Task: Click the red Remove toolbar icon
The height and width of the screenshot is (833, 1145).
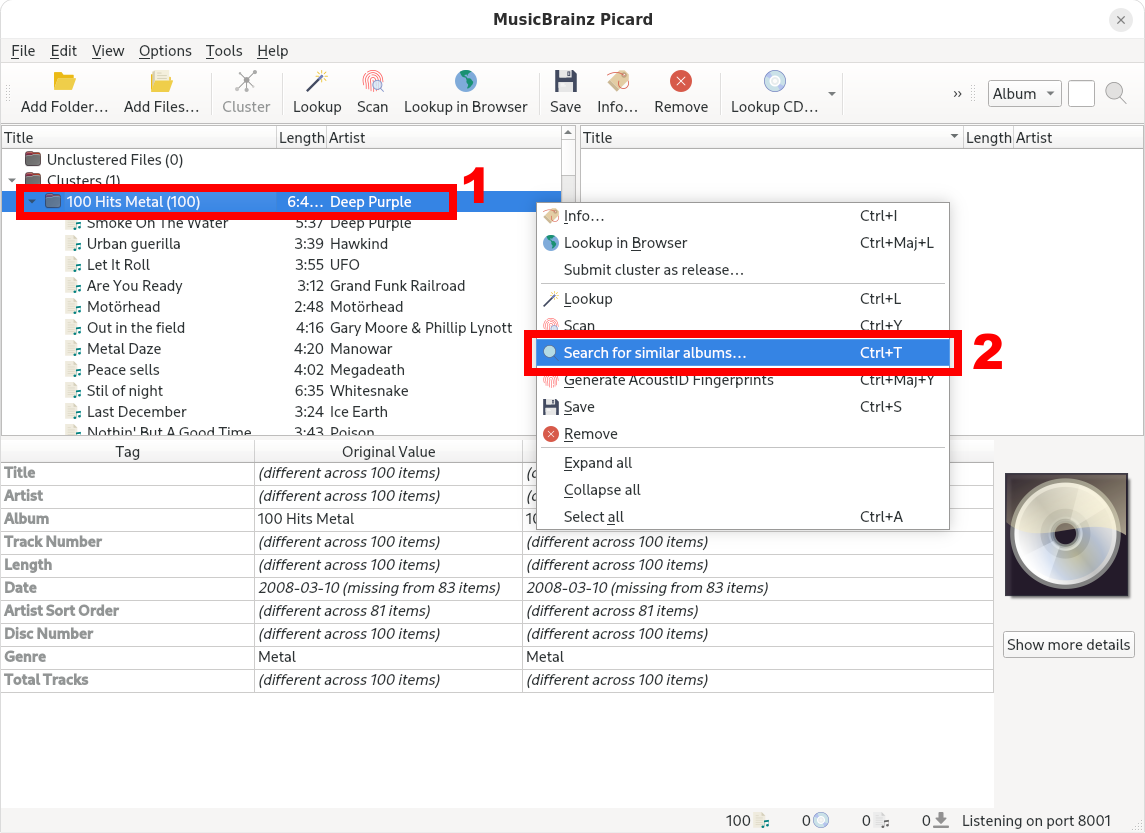Action: [x=681, y=83]
